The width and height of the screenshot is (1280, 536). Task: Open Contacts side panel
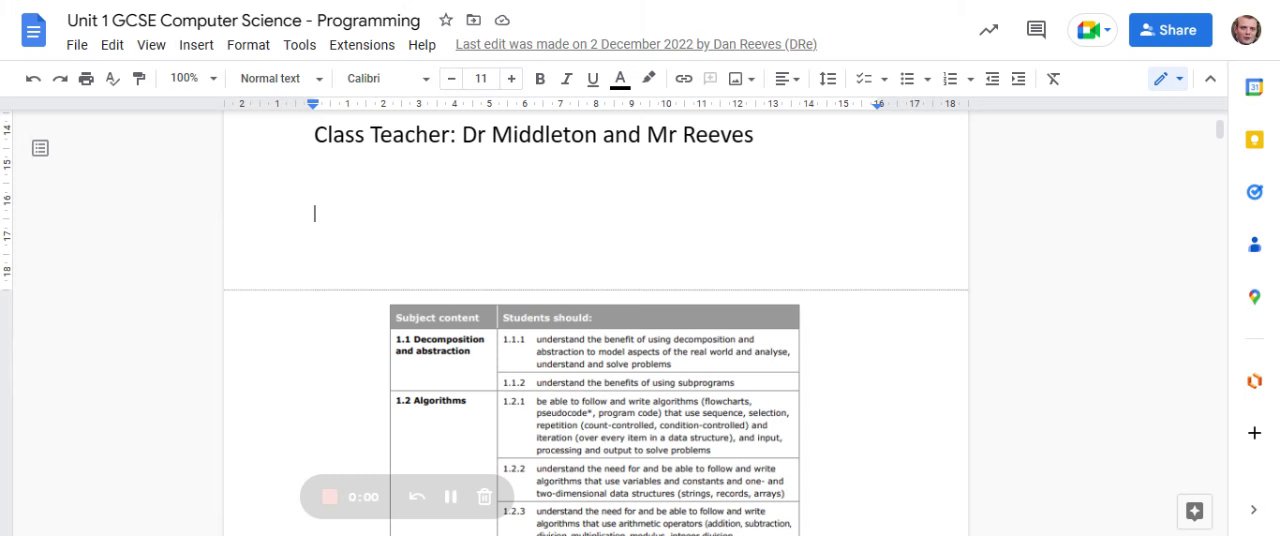(1254, 244)
